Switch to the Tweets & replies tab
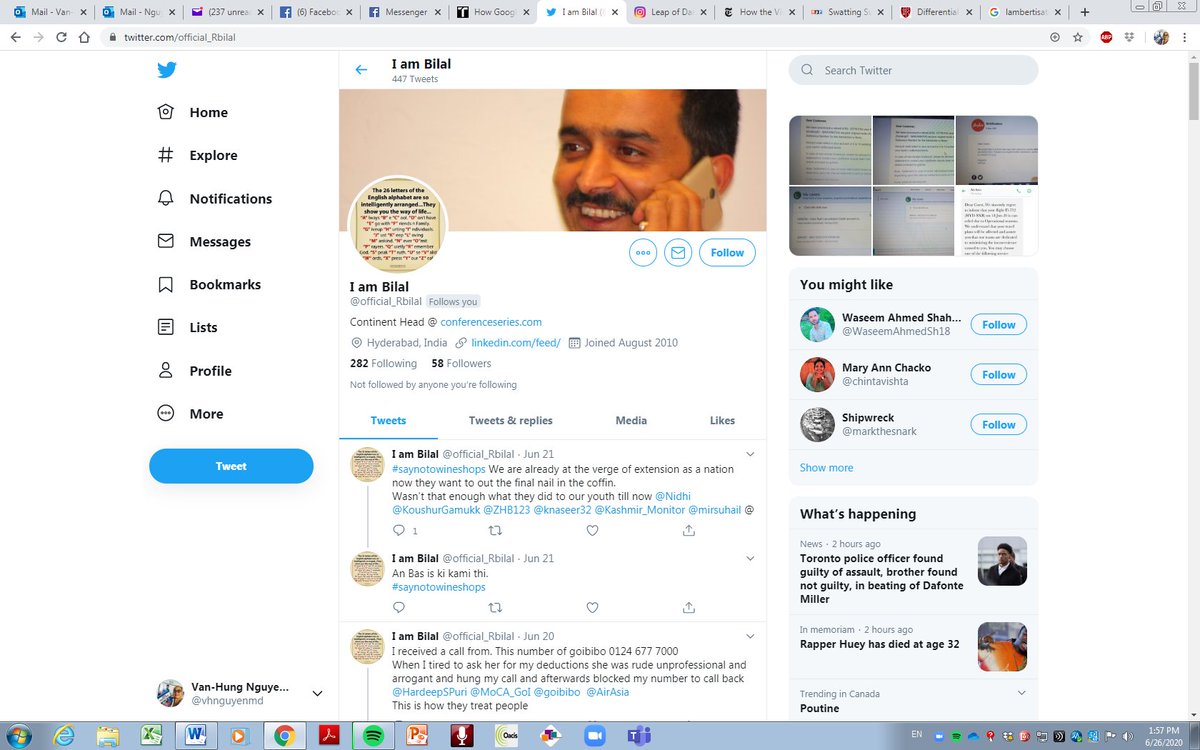This screenshot has width=1200, height=750. click(x=510, y=420)
